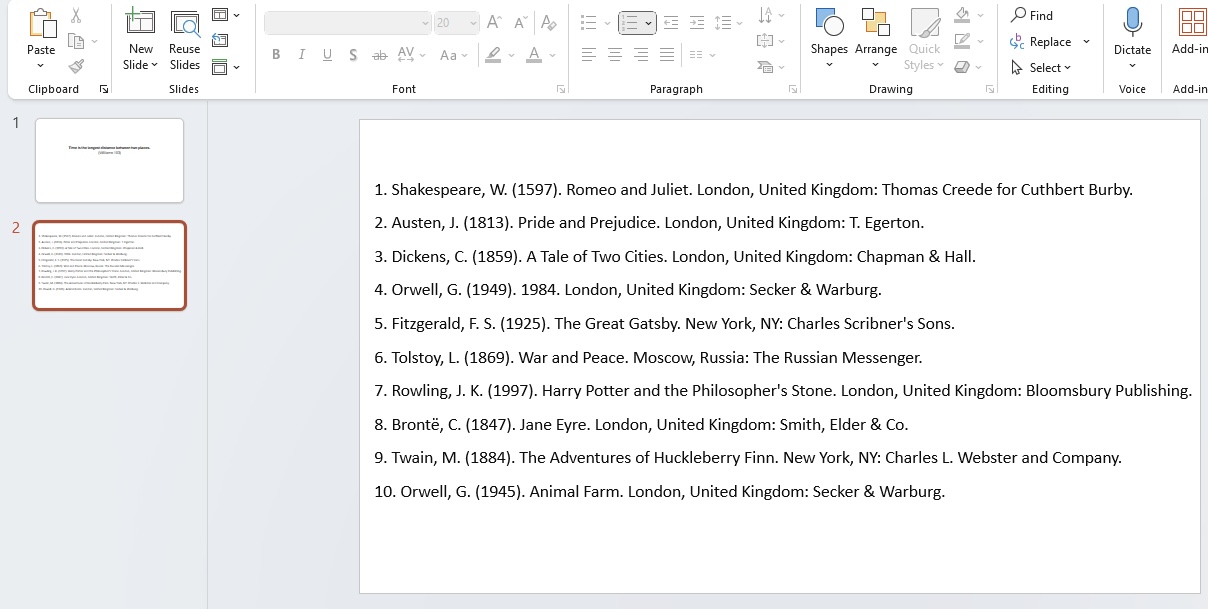This screenshot has height=609, width=1208.
Task: Align text left
Action: pyautogui.click(x=589, y=55)
